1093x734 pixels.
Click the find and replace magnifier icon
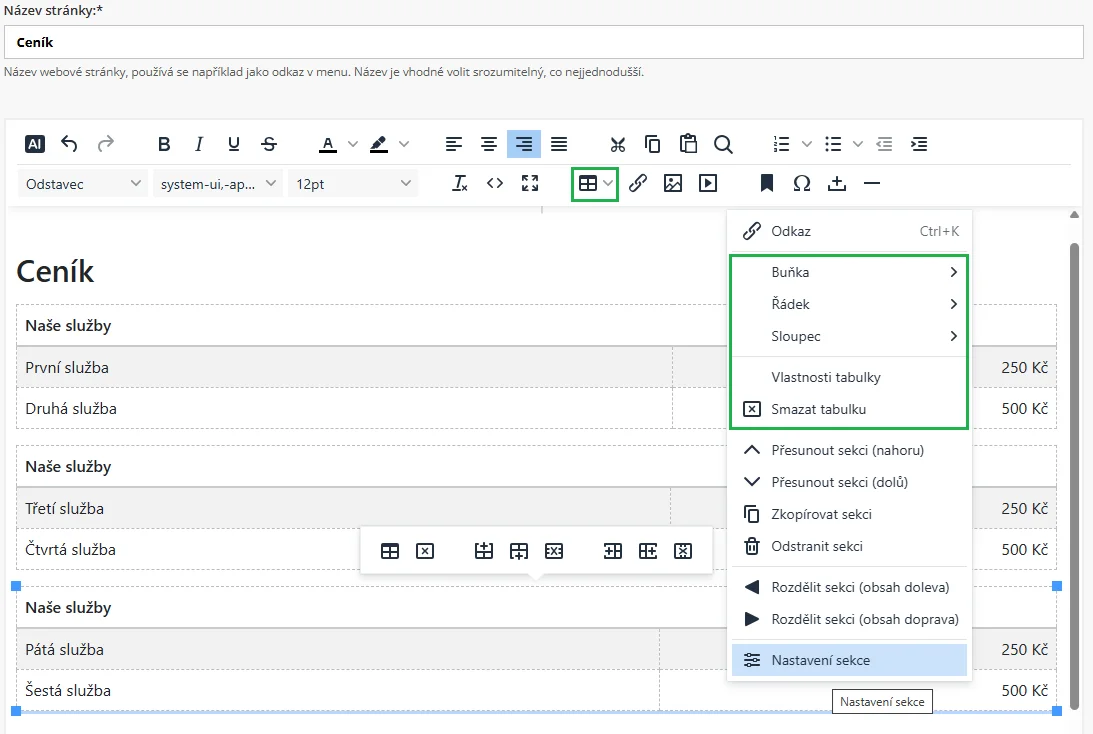(723, 144)
